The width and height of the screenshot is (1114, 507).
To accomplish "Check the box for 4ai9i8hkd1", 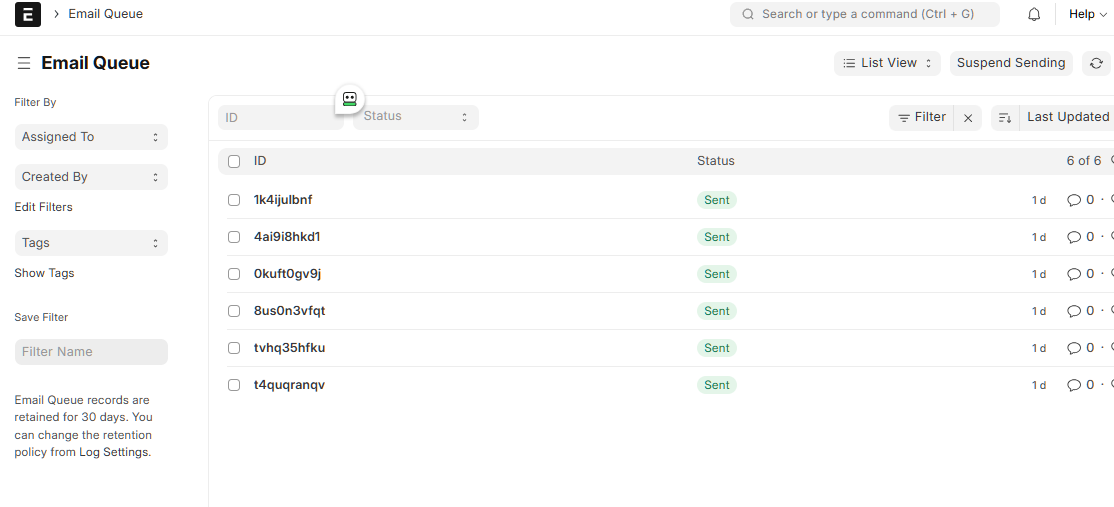I will click(234, 237).
